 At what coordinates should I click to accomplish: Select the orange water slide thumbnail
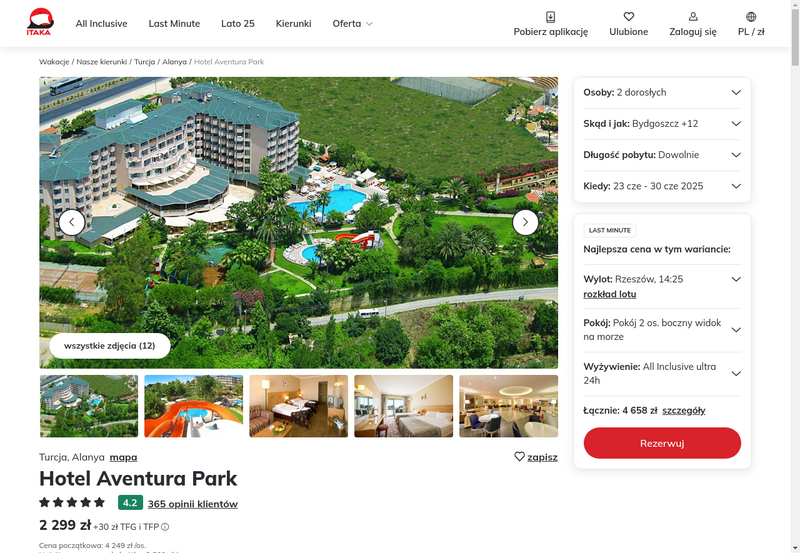[x=193, y=406]
